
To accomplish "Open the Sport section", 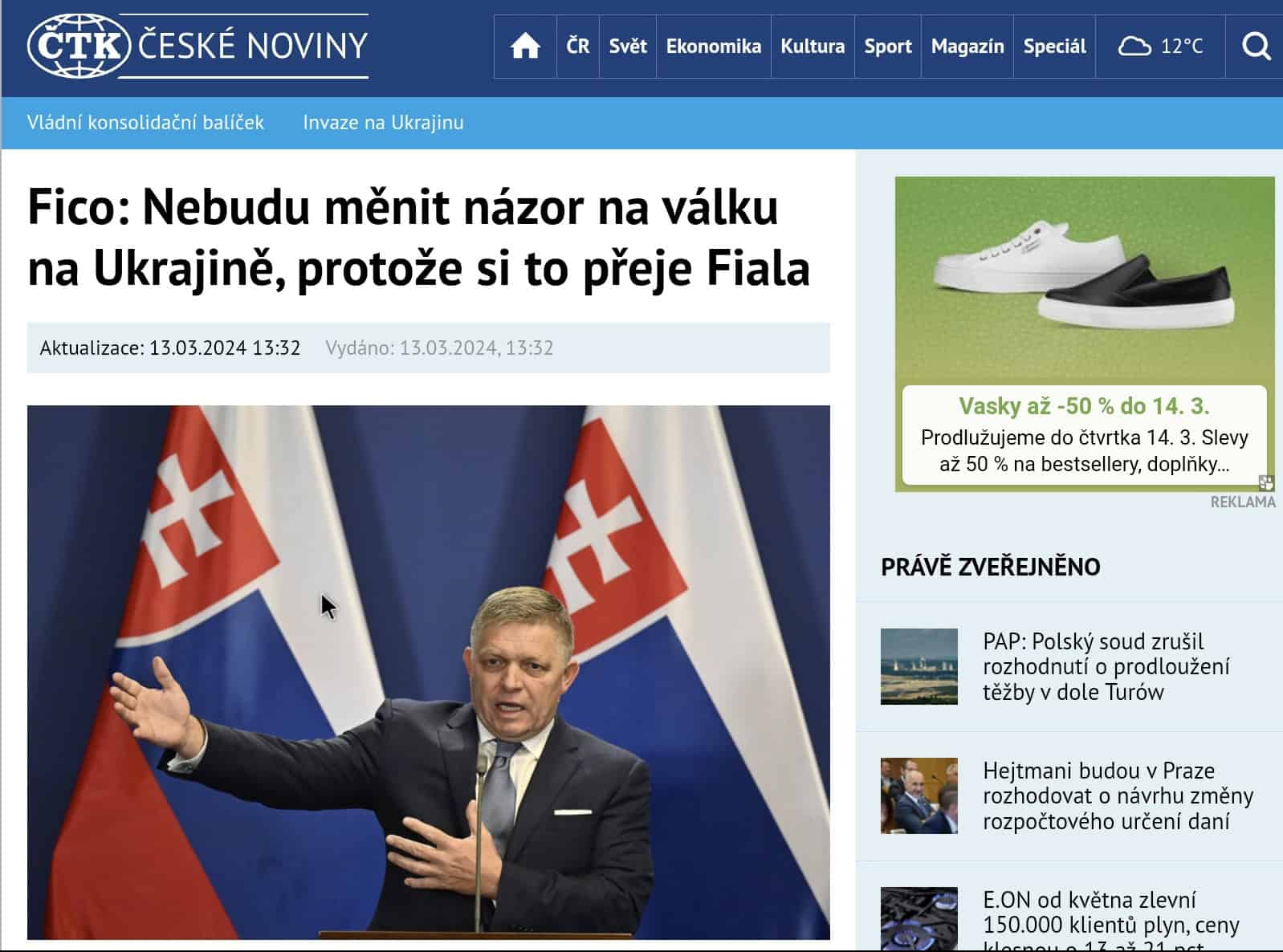I will pos(888,46).
